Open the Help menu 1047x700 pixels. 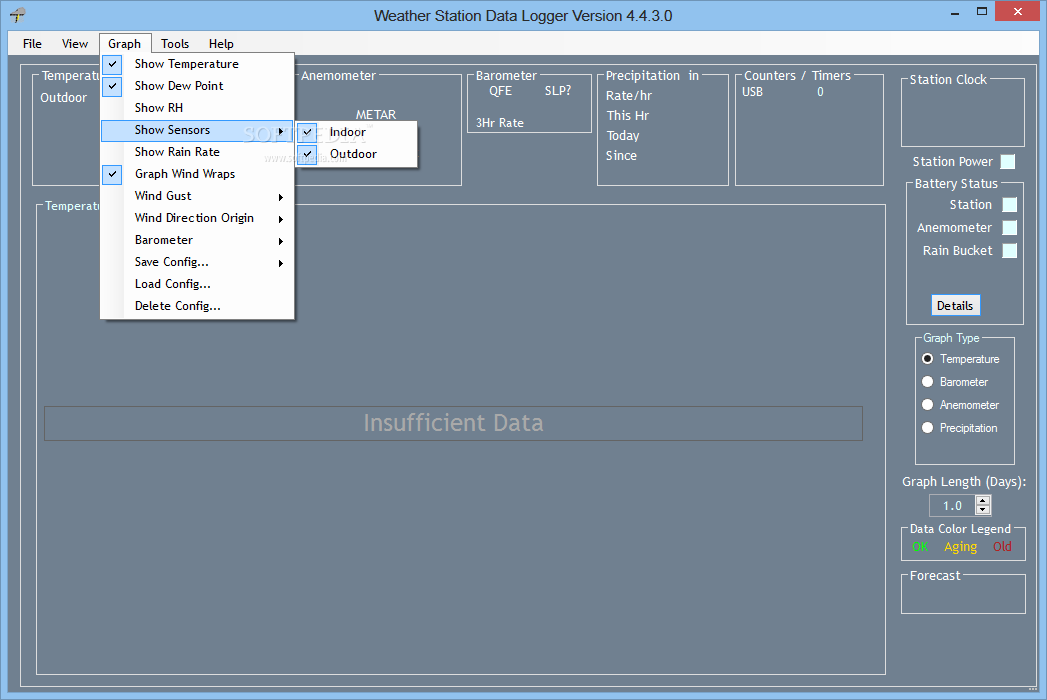(x=221, y=44)
